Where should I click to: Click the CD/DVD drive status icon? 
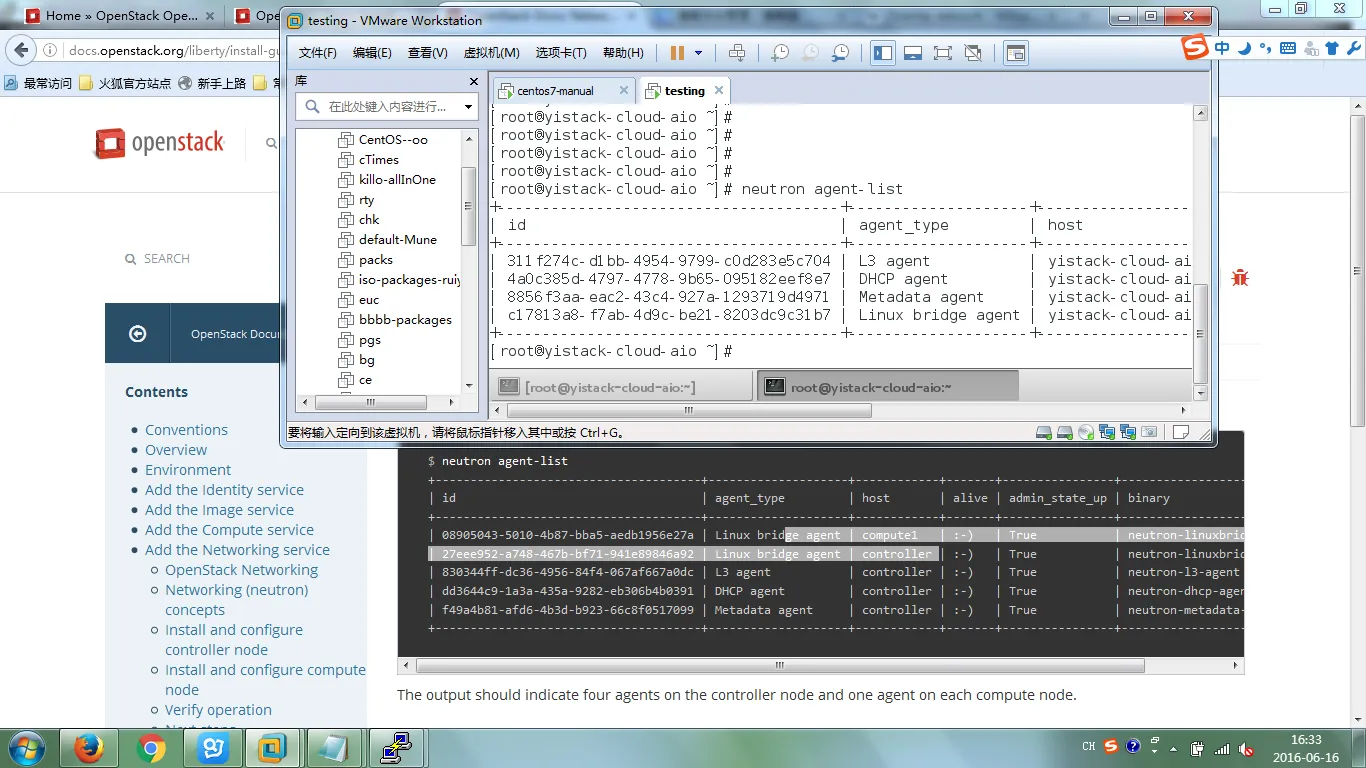pyautogui.click(x=1086, y=433)
